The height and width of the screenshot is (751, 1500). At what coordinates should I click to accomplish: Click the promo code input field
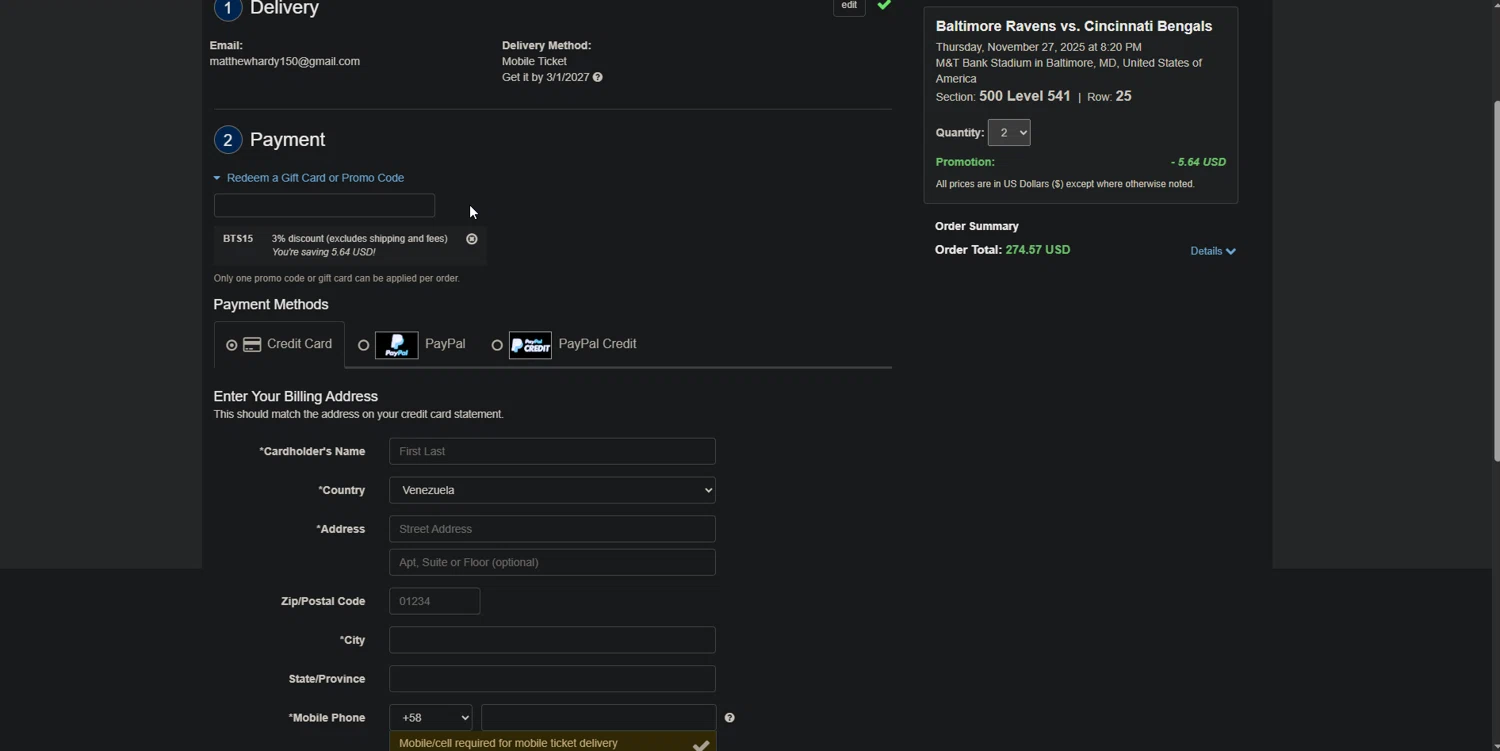click(324, 205)
